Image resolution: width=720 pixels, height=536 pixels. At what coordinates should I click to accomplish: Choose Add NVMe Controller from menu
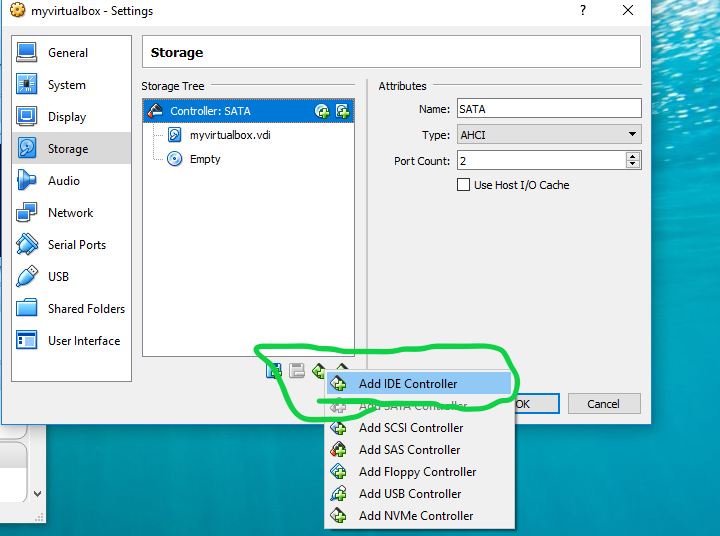click(416, 516)
